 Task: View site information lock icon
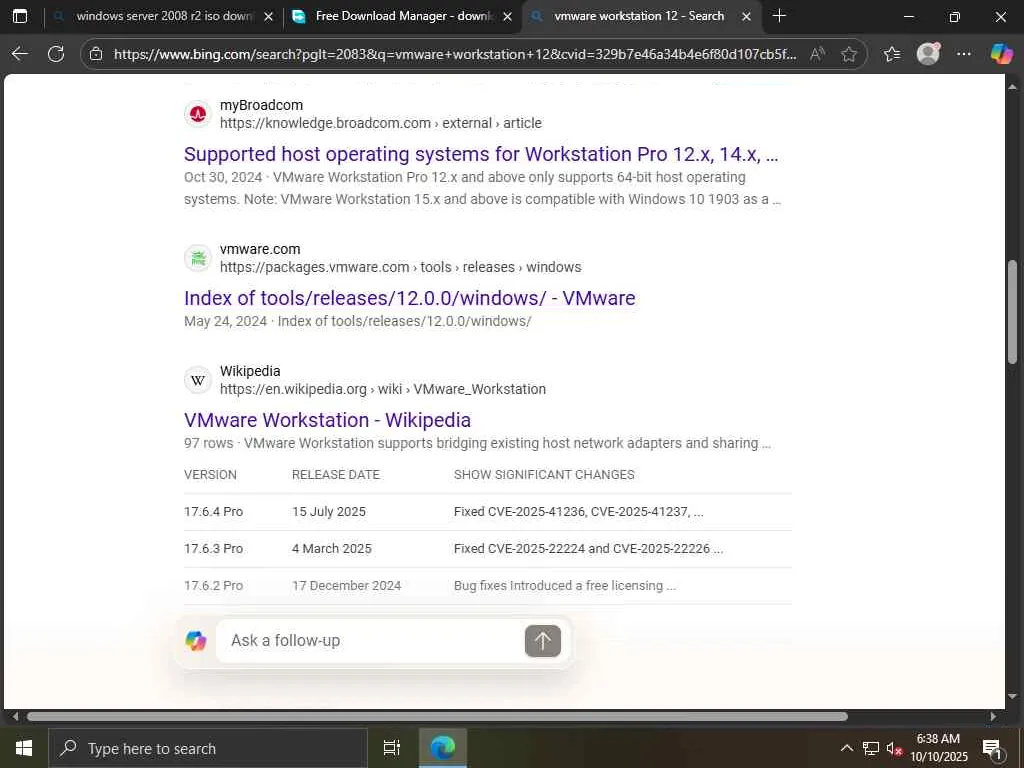[96, 54]
